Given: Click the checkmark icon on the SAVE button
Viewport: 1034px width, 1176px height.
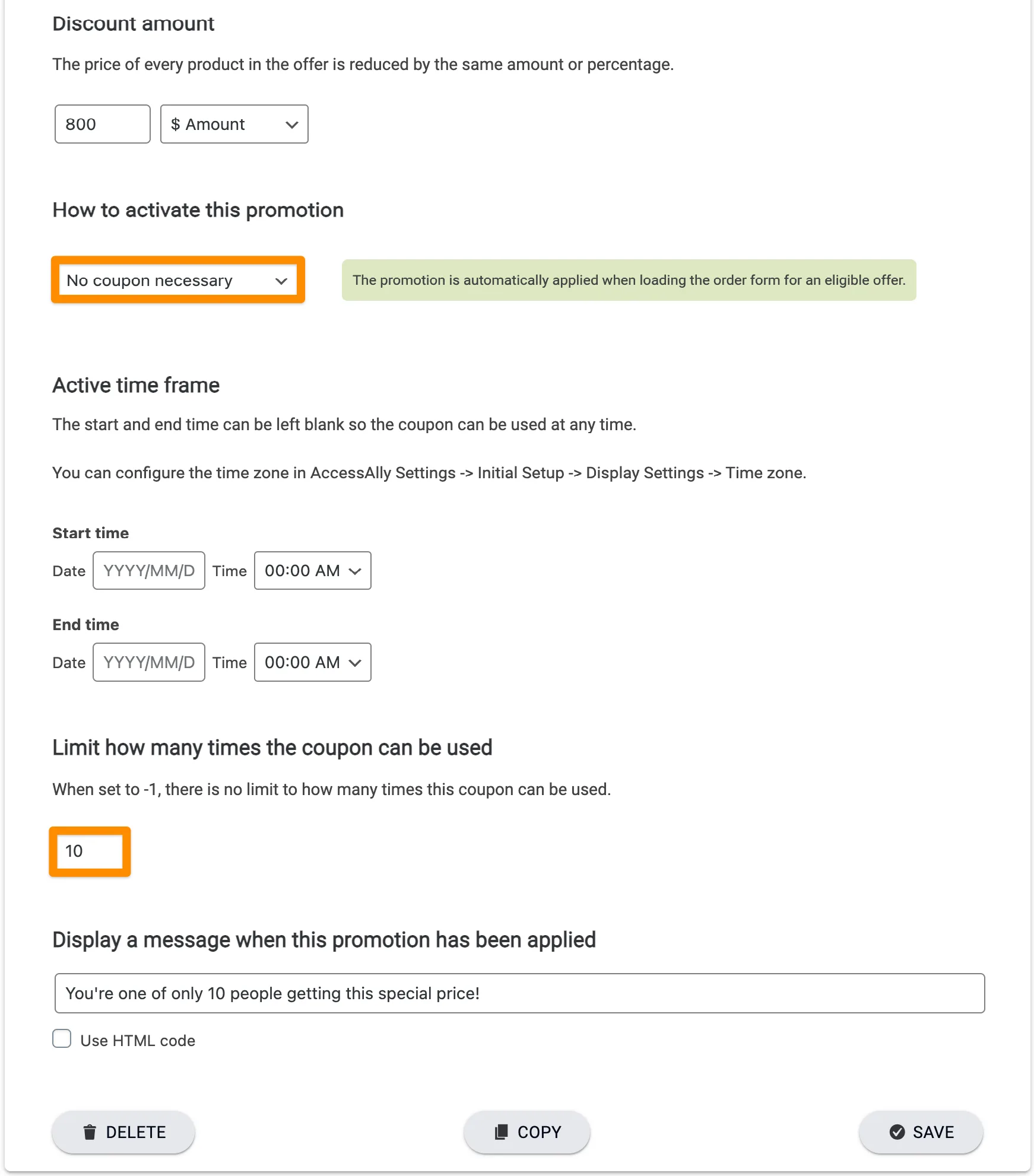Looking at the screenshot, I should (896, 1131).
